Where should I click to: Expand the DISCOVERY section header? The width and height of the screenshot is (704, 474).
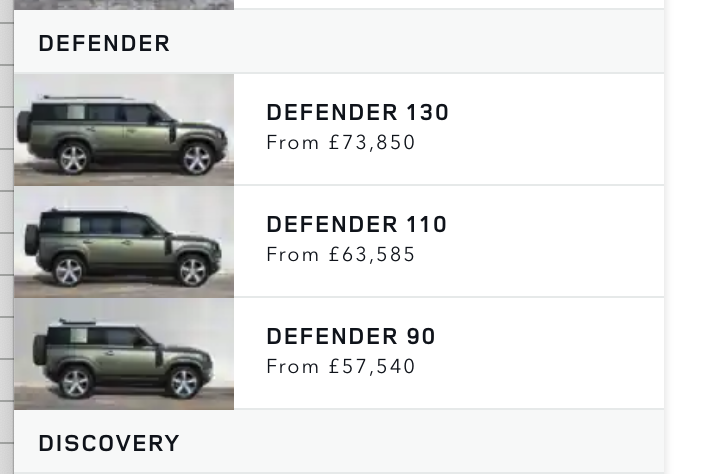point(339,442)
